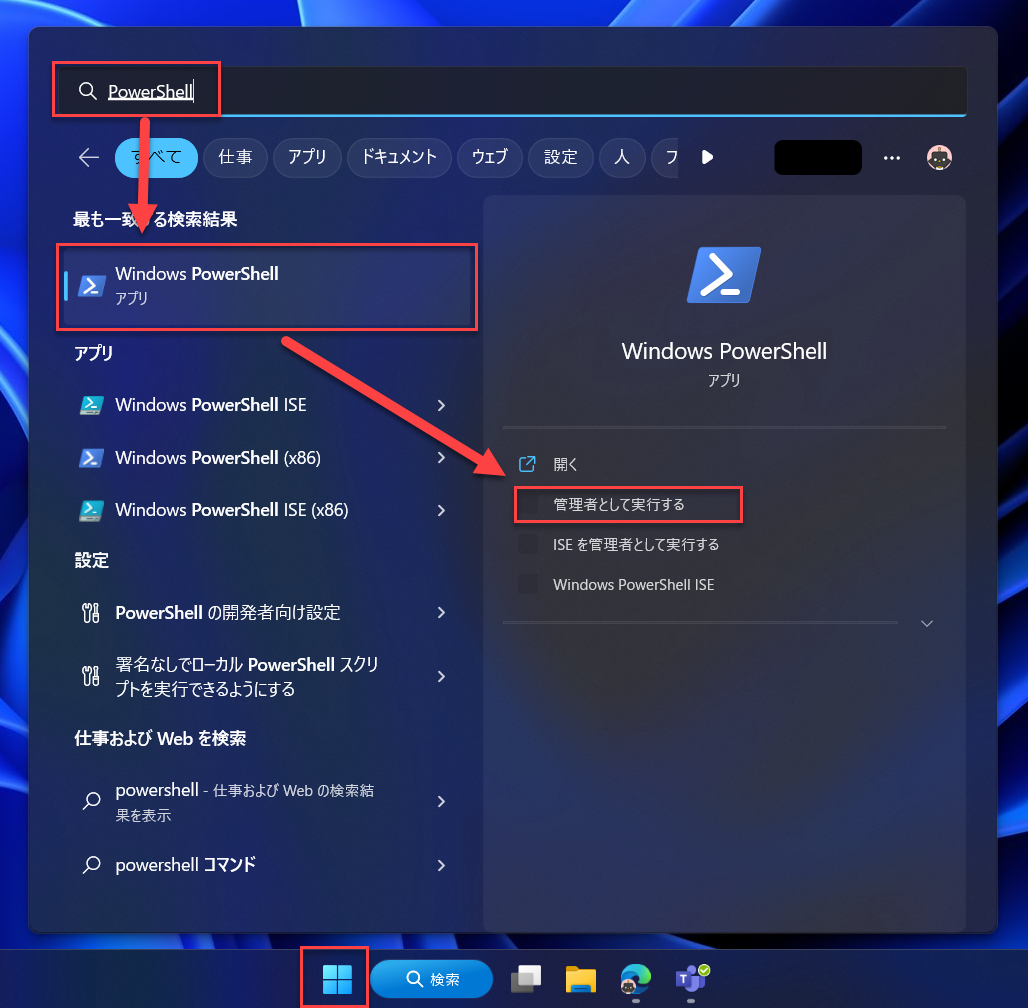
Task: Click into the PowerShell search text field
Action: pyautogui.click(x=511, y=91)
